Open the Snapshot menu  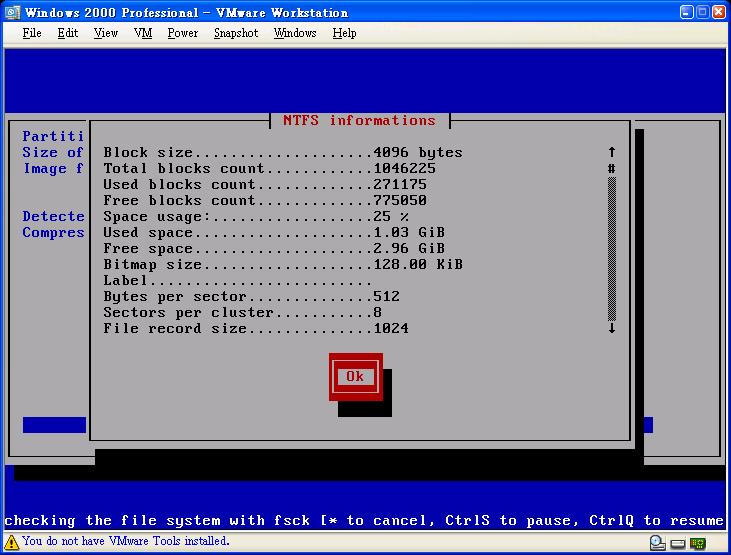pos(236,33)
